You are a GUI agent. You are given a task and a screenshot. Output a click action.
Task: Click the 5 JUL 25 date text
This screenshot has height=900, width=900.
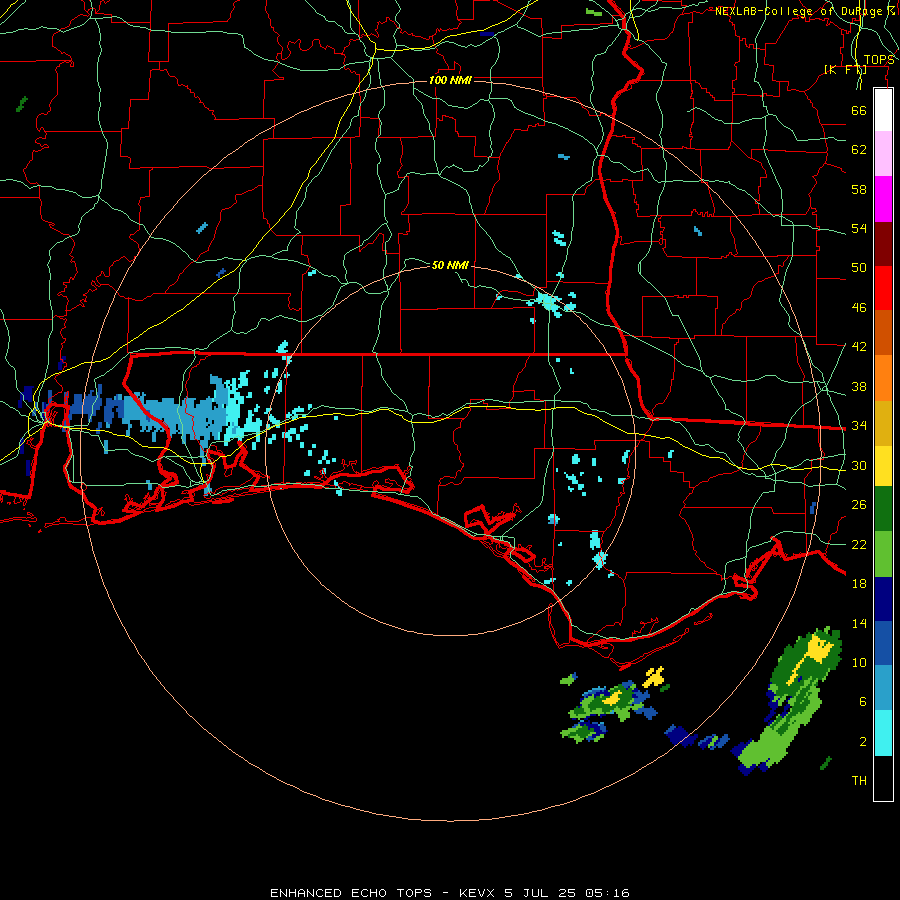click(x=541, y=893)
